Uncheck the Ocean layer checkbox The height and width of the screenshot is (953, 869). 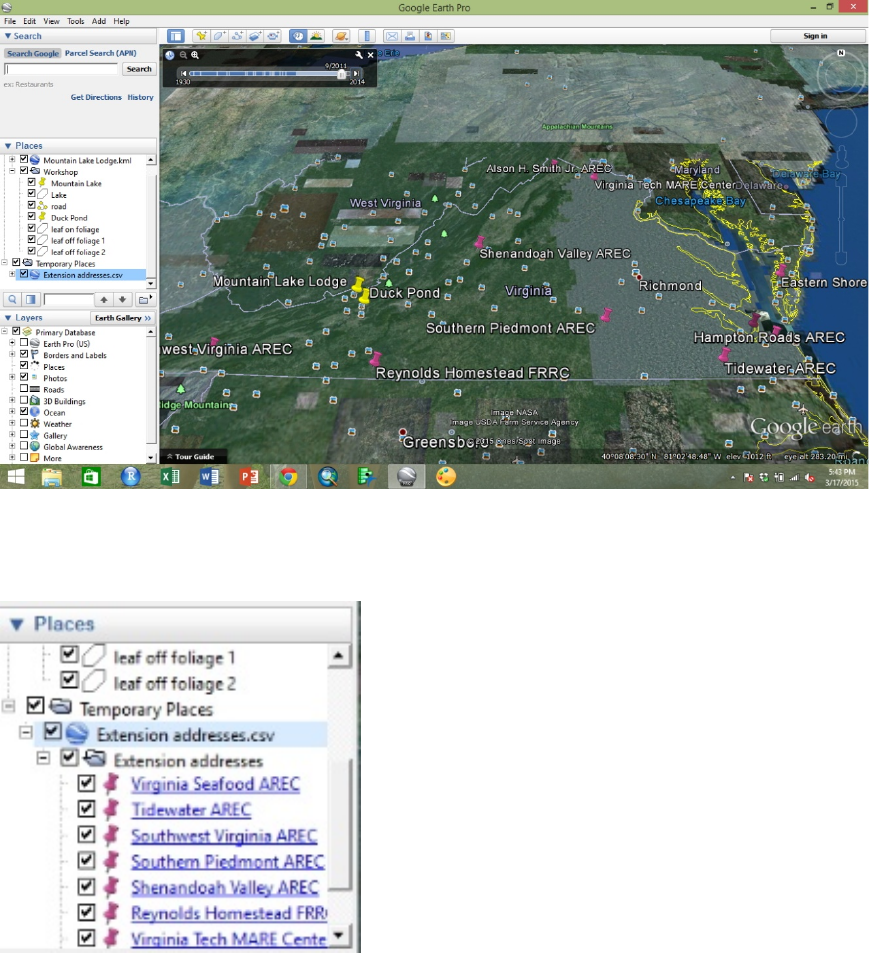pos(24,411)
